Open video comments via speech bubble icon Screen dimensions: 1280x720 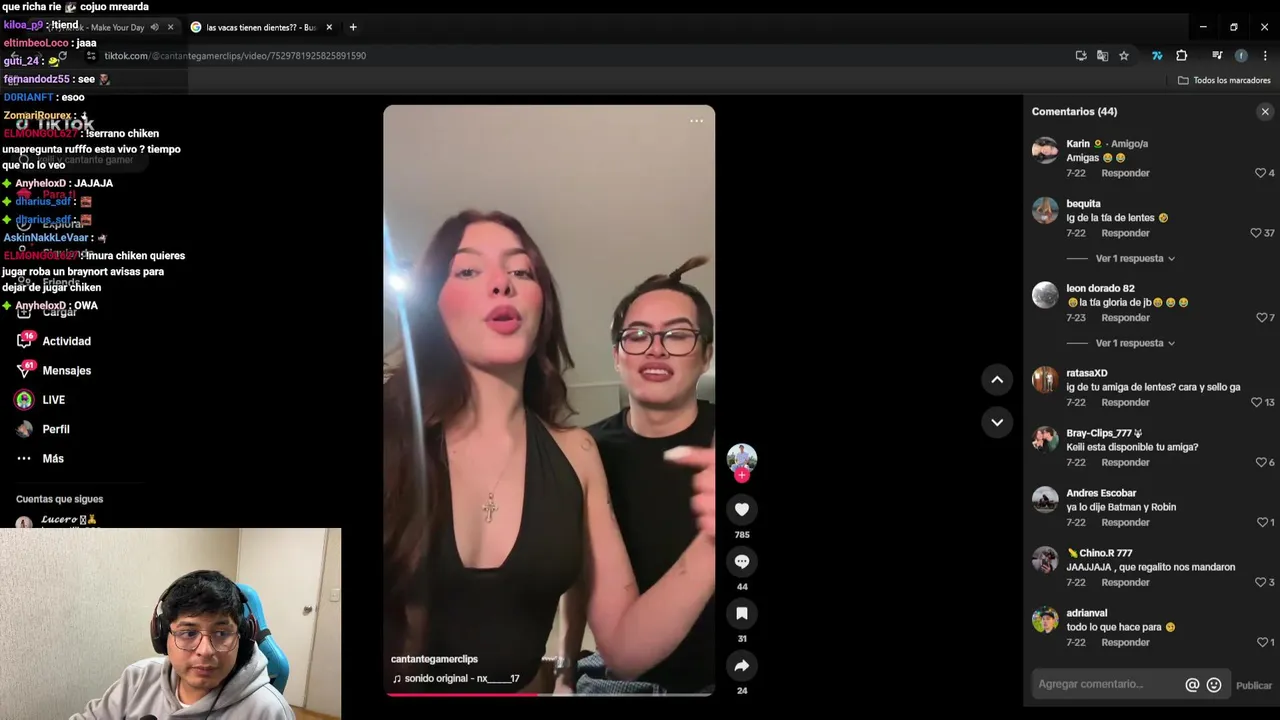tap(741, 561)
